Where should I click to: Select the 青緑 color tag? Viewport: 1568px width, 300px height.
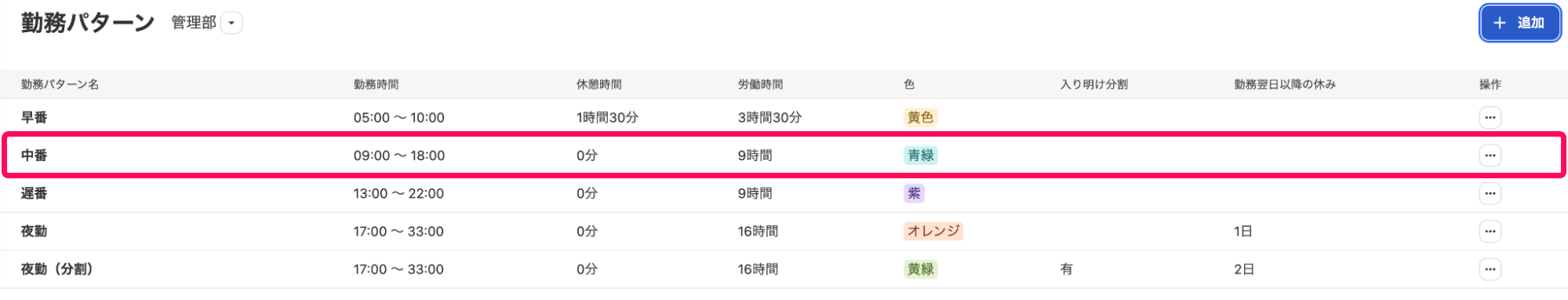pyautogui.click(x=920, y=155)
